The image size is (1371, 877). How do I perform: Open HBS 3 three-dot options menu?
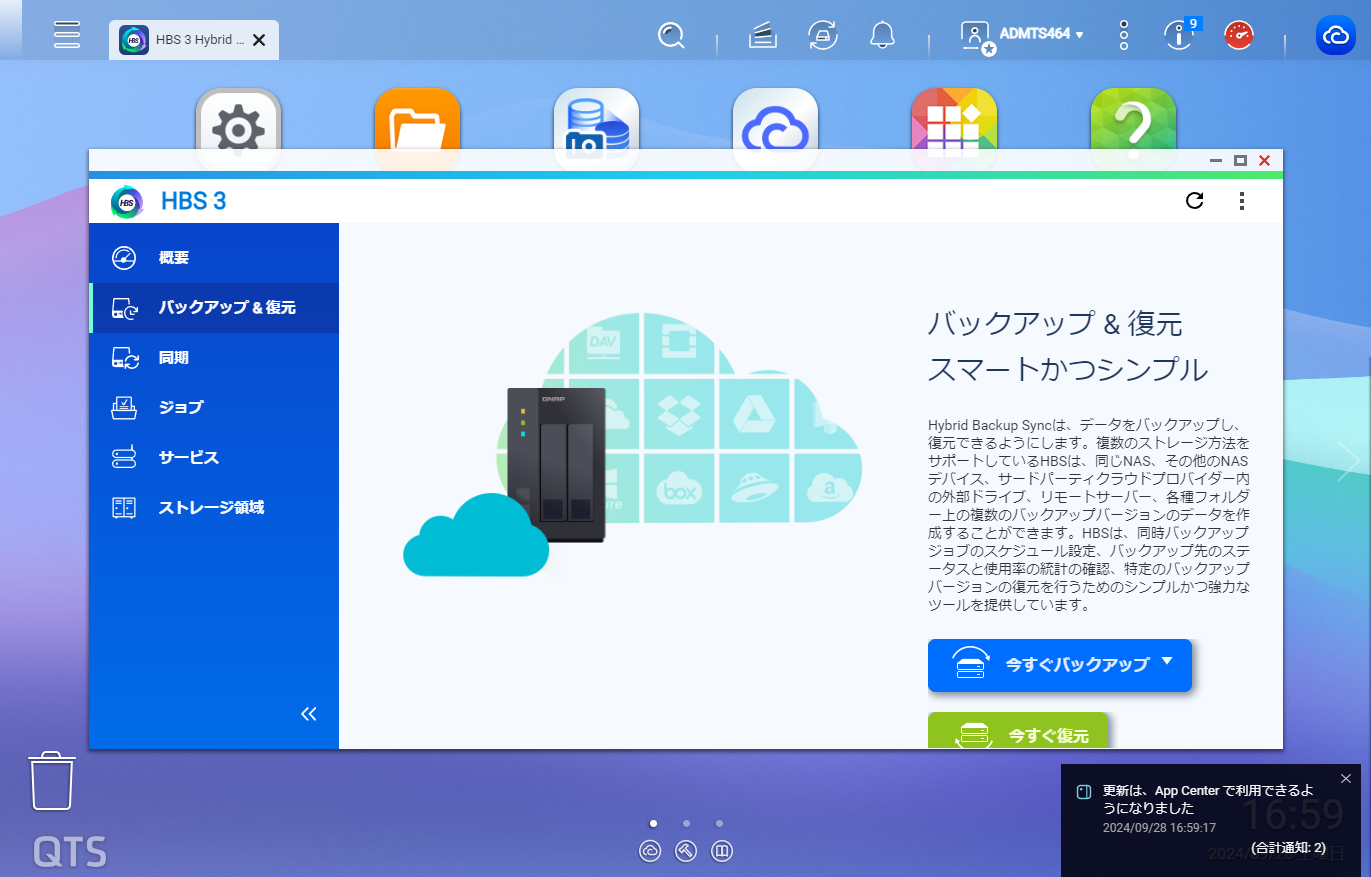tap(1242, 201)
